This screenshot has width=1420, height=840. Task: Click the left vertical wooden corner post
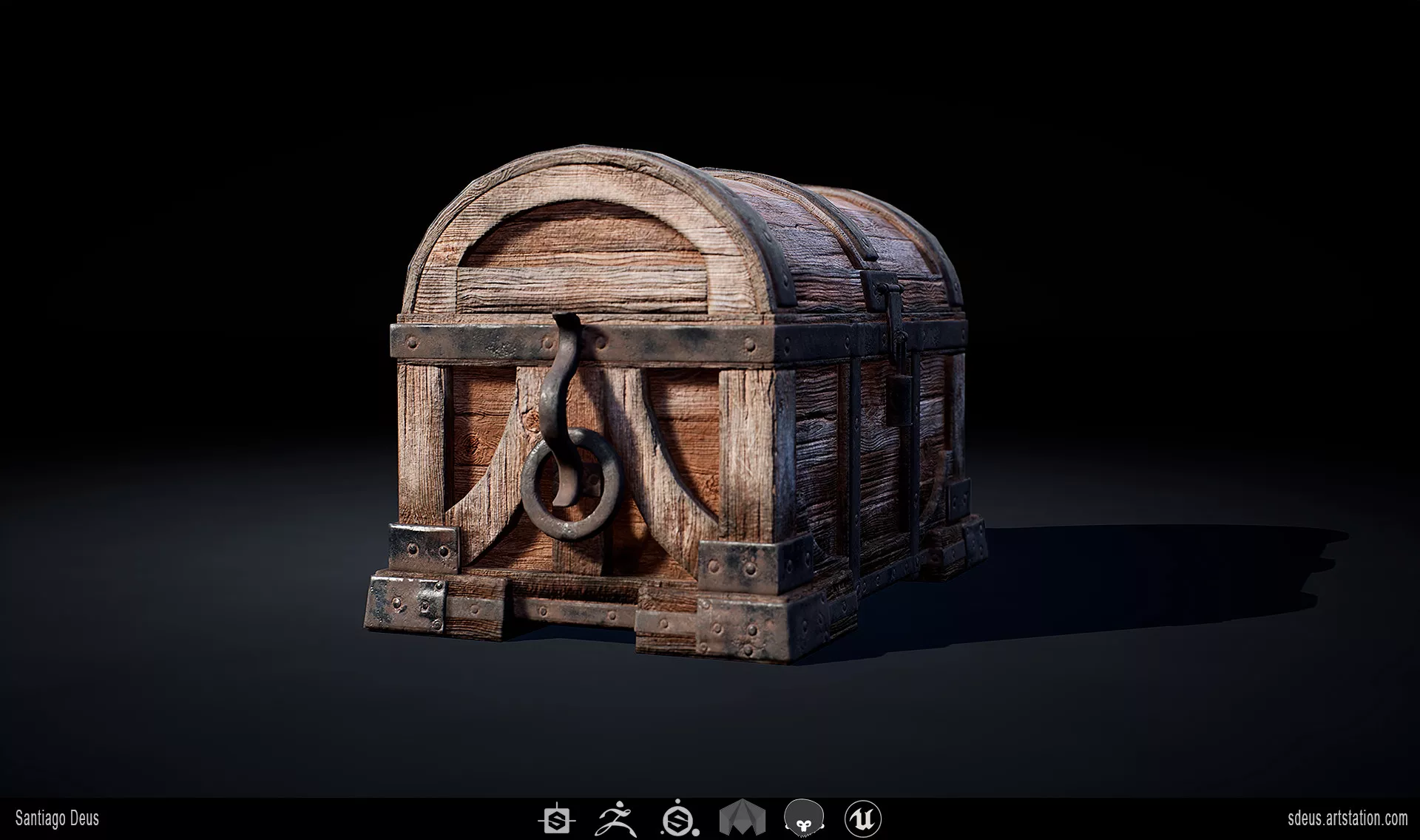pos(422,444)
